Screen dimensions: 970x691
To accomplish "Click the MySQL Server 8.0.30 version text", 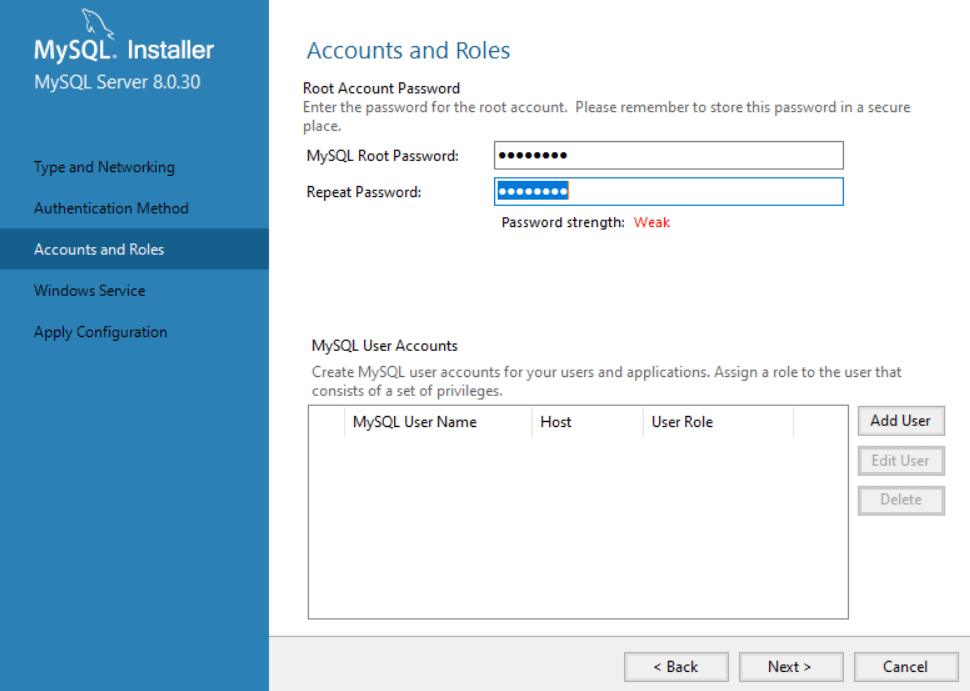I will (118, 82).
